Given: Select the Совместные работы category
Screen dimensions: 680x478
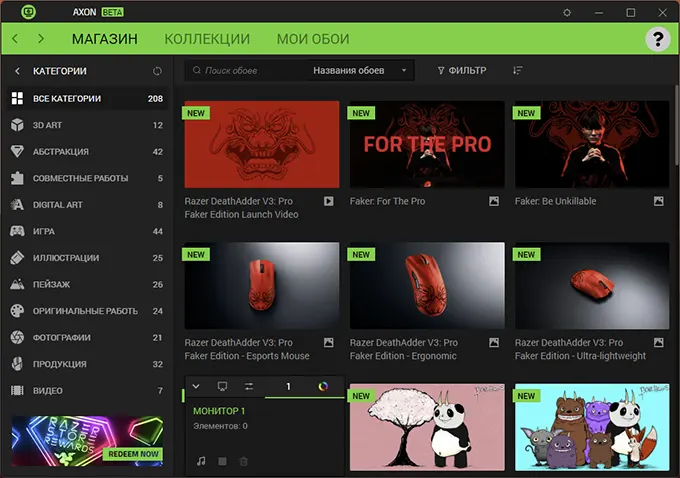Looking at the screenshot, I should click(87, 178).
